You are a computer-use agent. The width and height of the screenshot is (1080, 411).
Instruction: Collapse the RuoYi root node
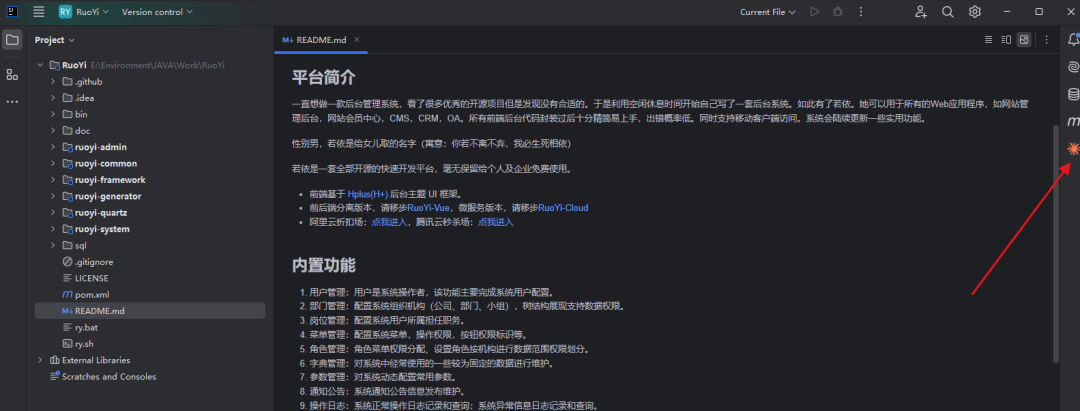[40, 65]
